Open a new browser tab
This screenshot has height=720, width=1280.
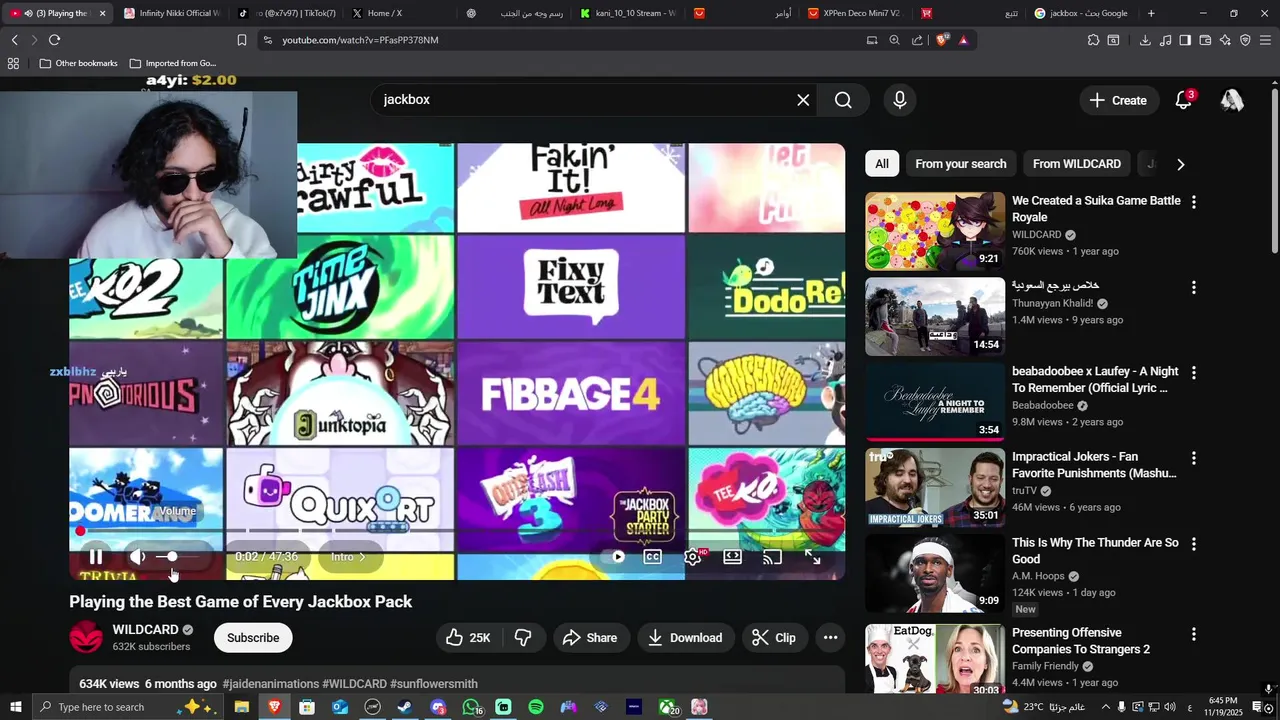[1151, 13]
